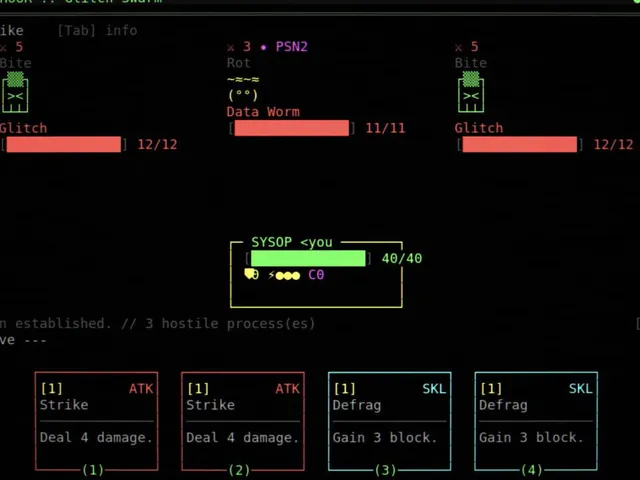Pick the Defrag card numbered (3)
This screenshot has width=640, height=480.
(389, 422)
